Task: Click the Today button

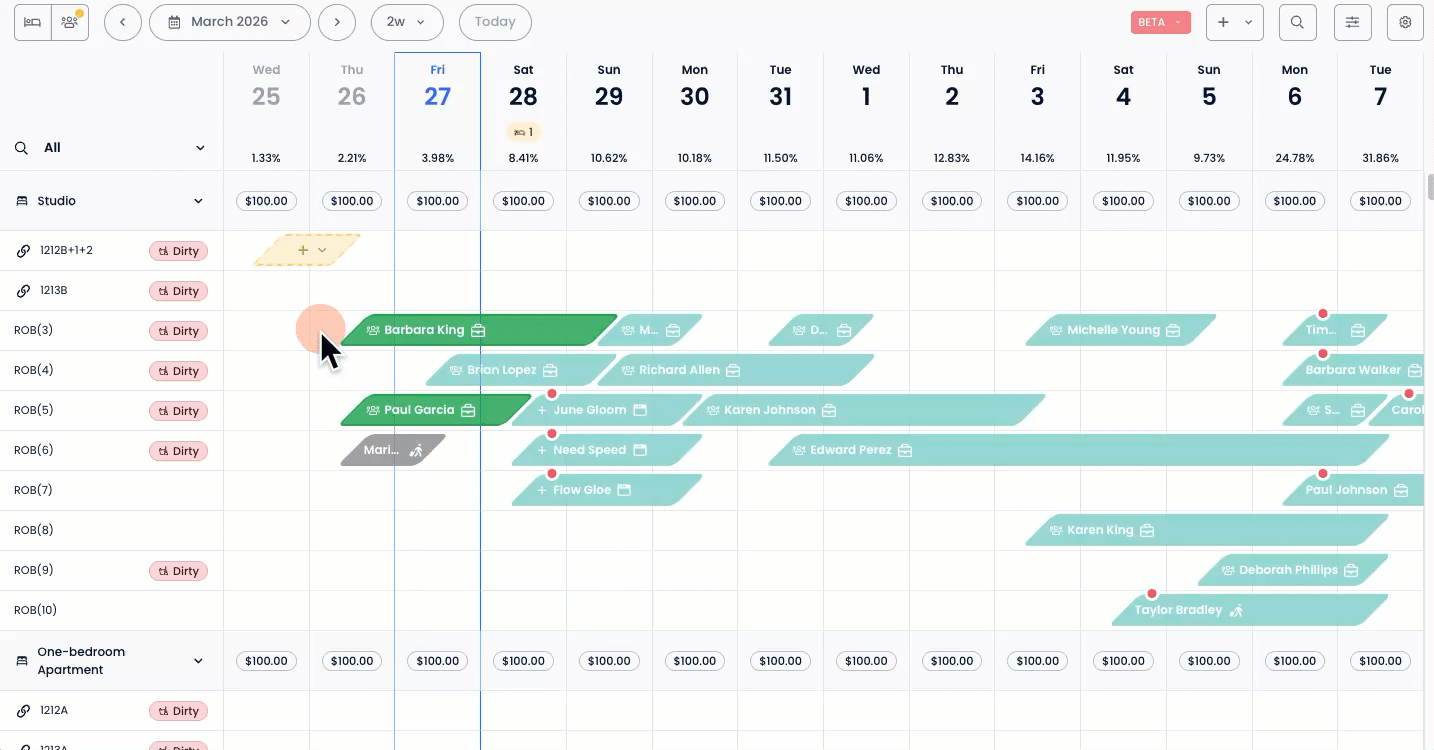Action: coord(494,21)
